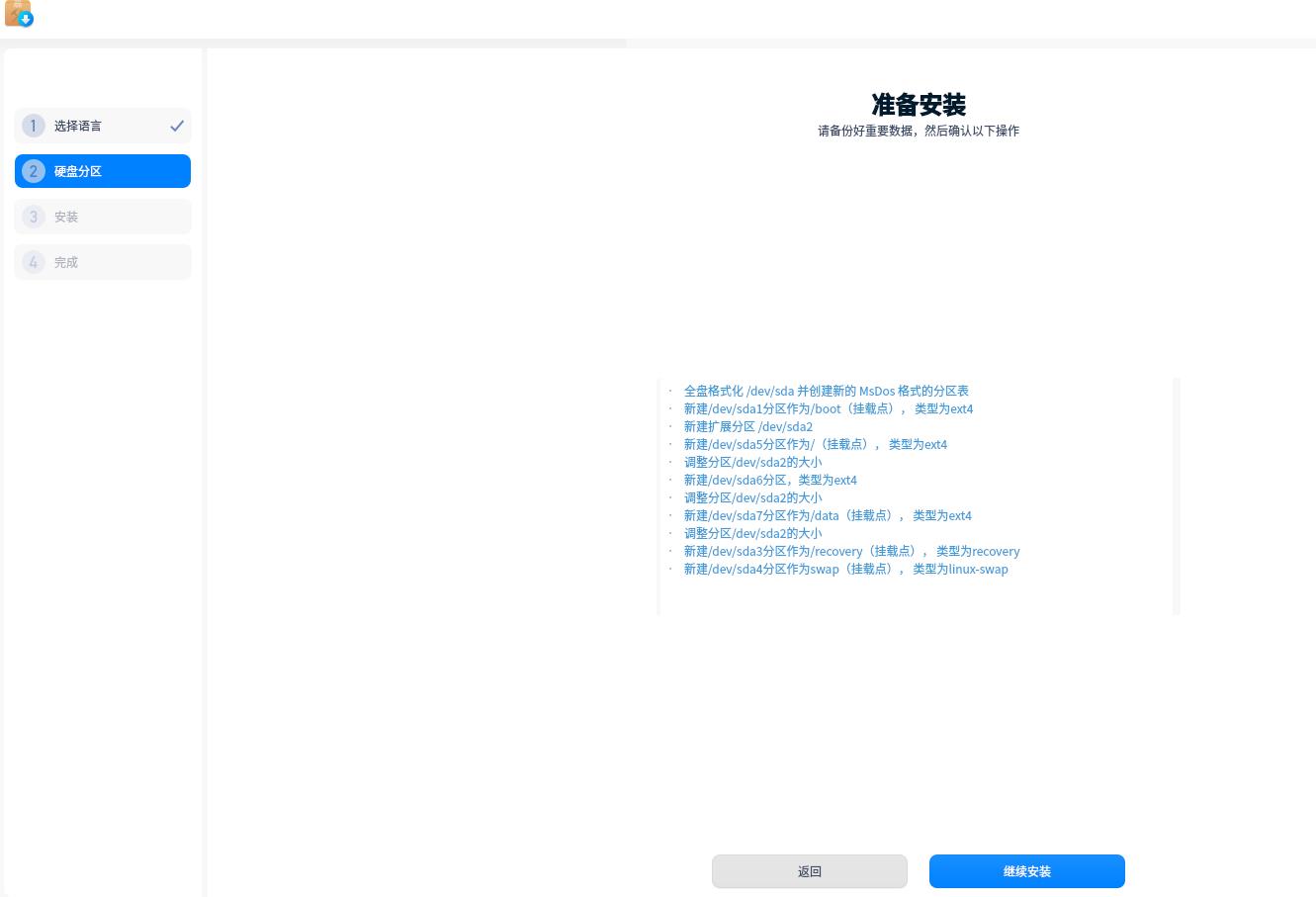This screenshot has width=1316, height=897.
Task: Click the 新建扩展分区 /dev/sda2 entry
Action: pyautogui.click(x=747, y=426)
